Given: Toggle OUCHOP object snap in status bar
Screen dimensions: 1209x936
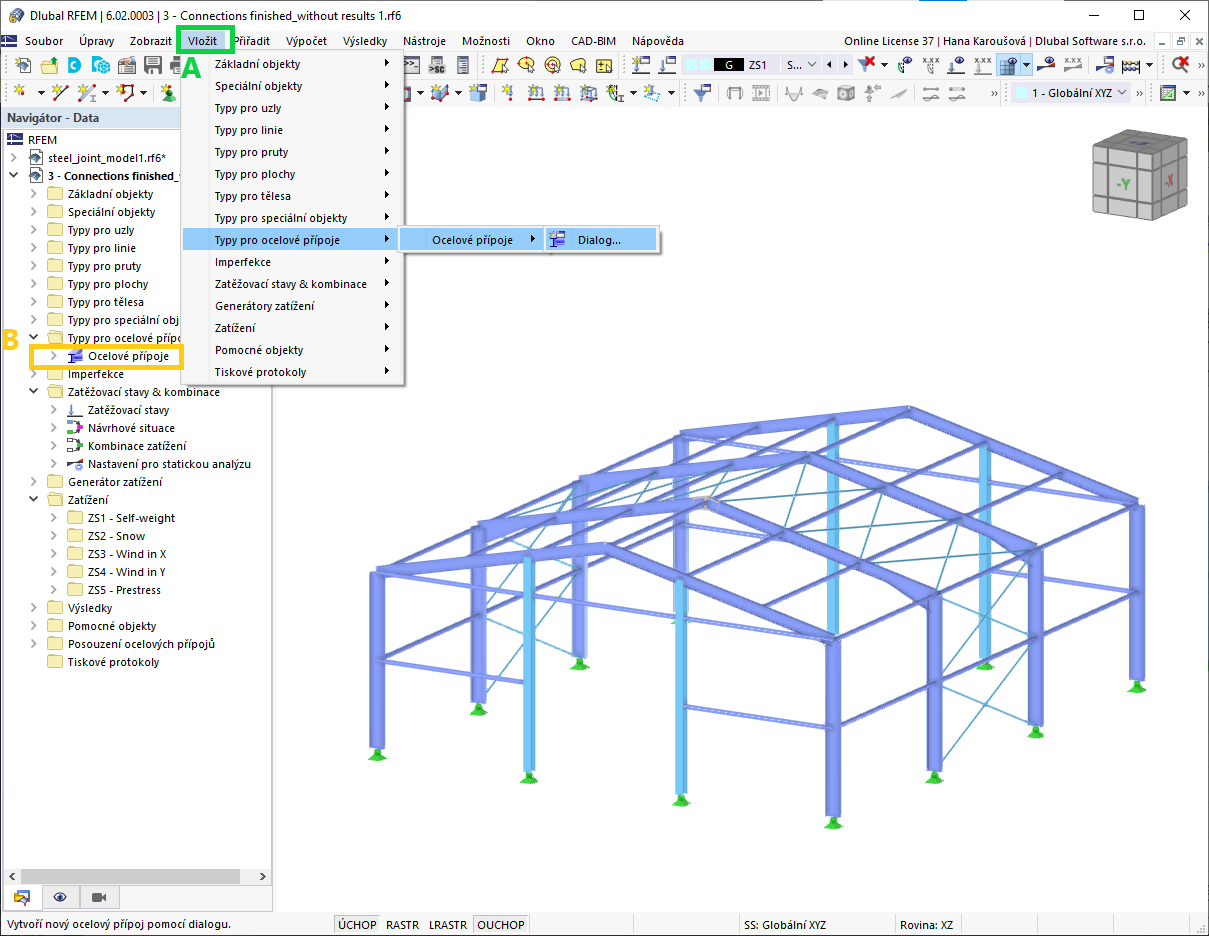Looking at the screenshot, I should tap(500, 925).
